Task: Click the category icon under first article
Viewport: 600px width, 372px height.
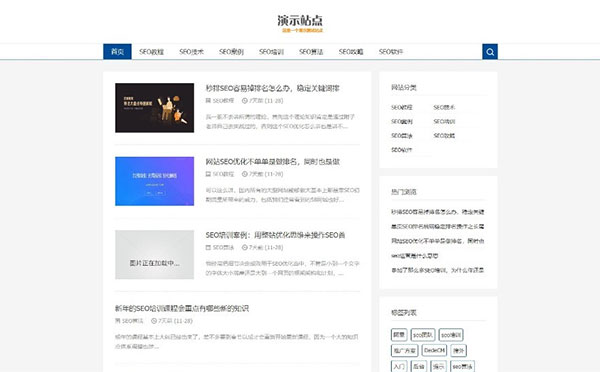Action: 208,101
